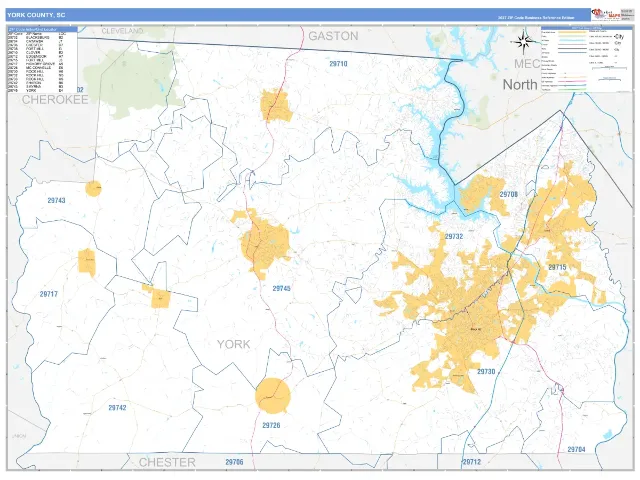Click the orange rectangular area above 29717

click(x=87, y=260)
